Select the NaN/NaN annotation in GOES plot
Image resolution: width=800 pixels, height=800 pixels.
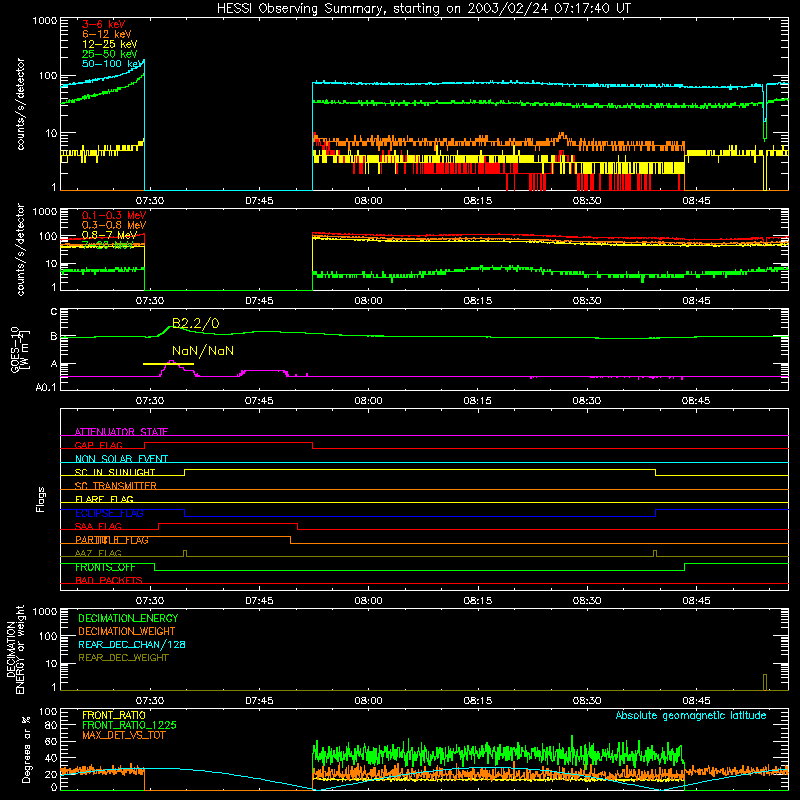pos(203,351)
